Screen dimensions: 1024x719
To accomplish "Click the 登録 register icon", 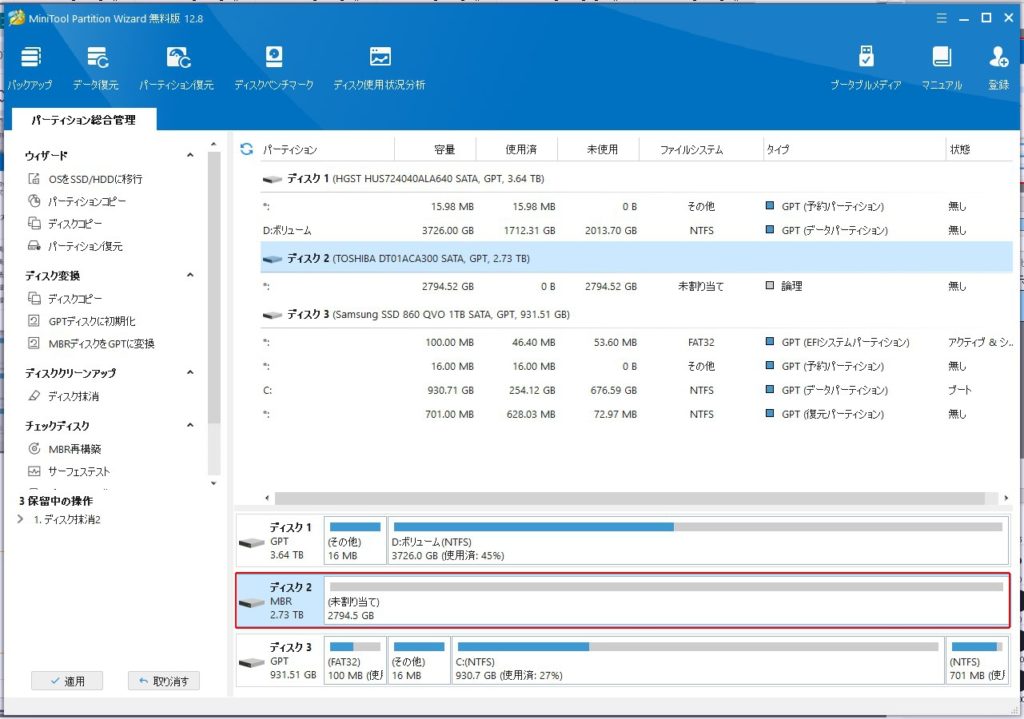I will coord(998,66).
